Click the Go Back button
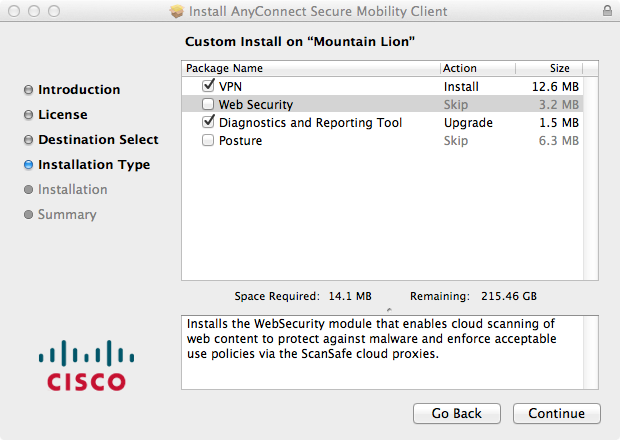The width and height of the screenshot is (620, 440). (457, 413)
